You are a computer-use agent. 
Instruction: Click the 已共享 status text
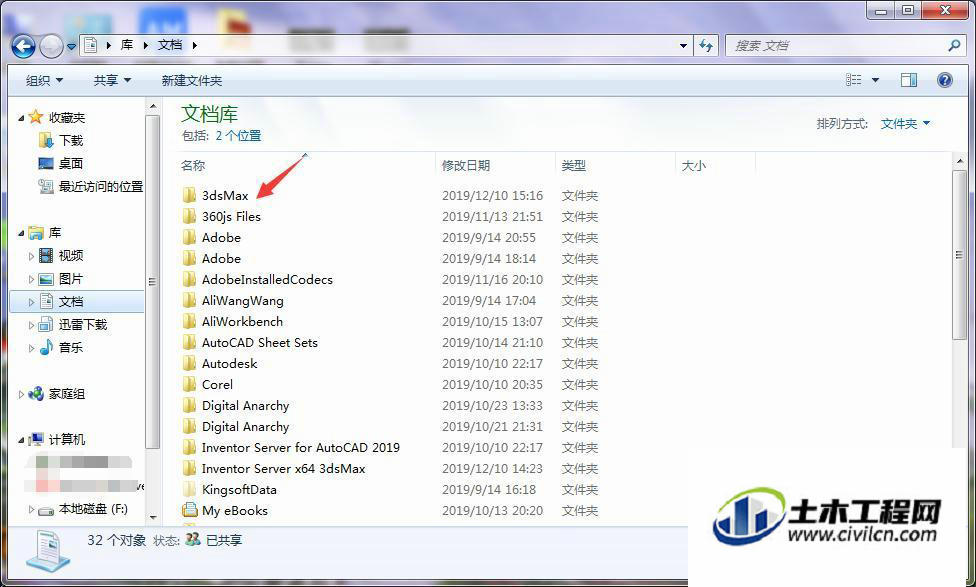[x=224, y=540]
